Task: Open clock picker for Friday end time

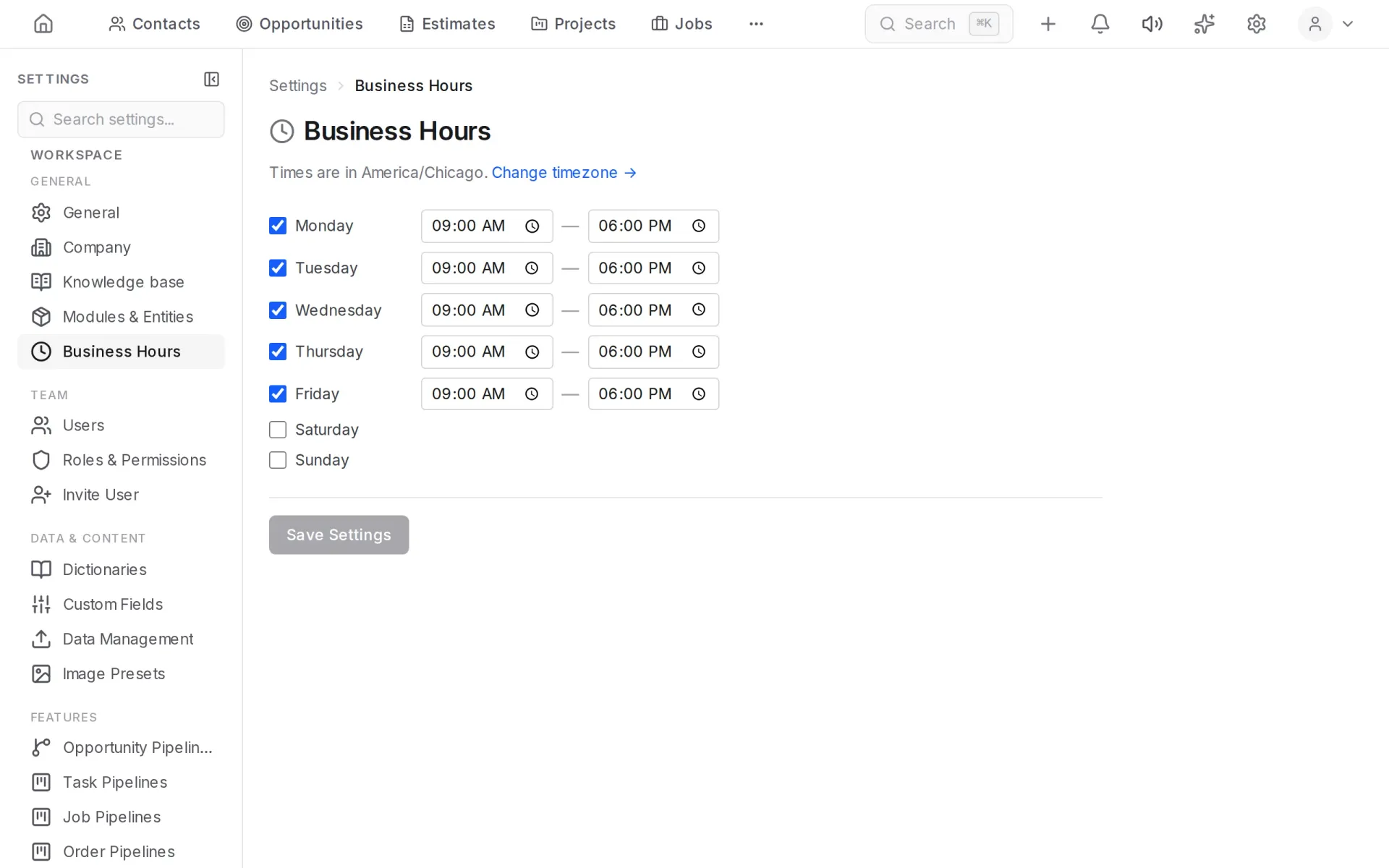Action: [x=698, y=394]
